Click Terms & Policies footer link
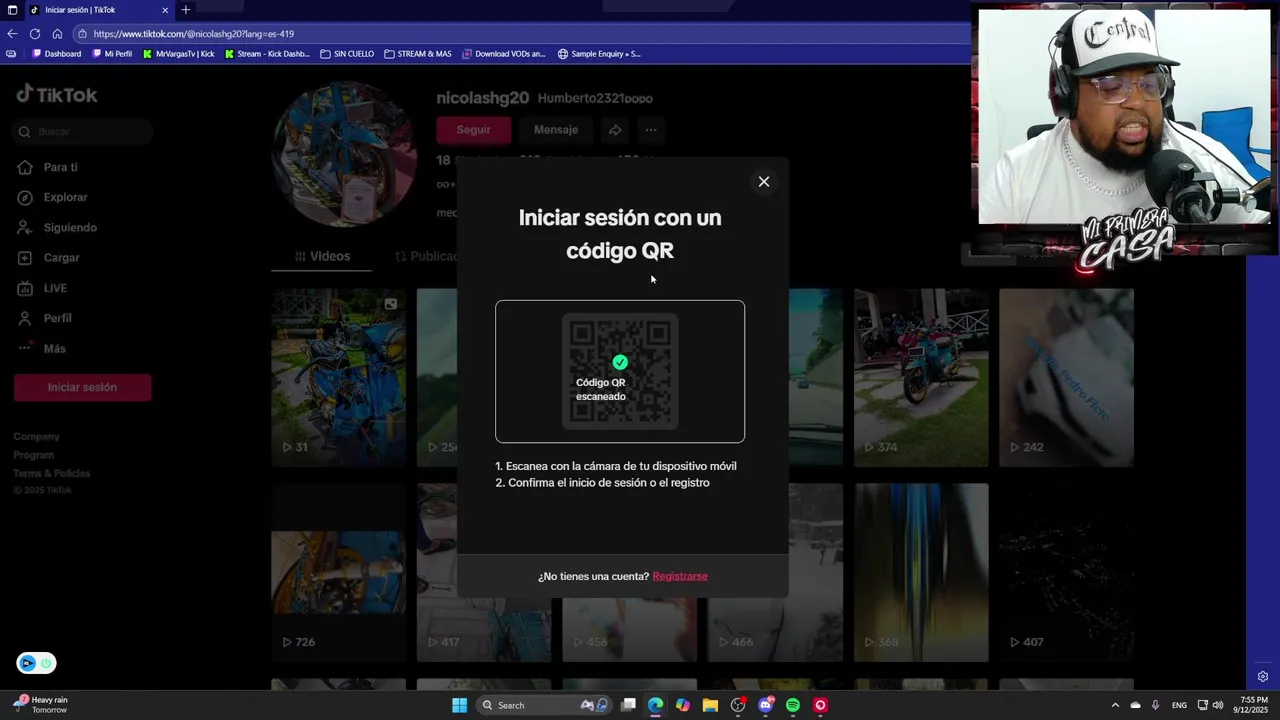Screen dimensions: 1280x720 [x=52, y=473]
